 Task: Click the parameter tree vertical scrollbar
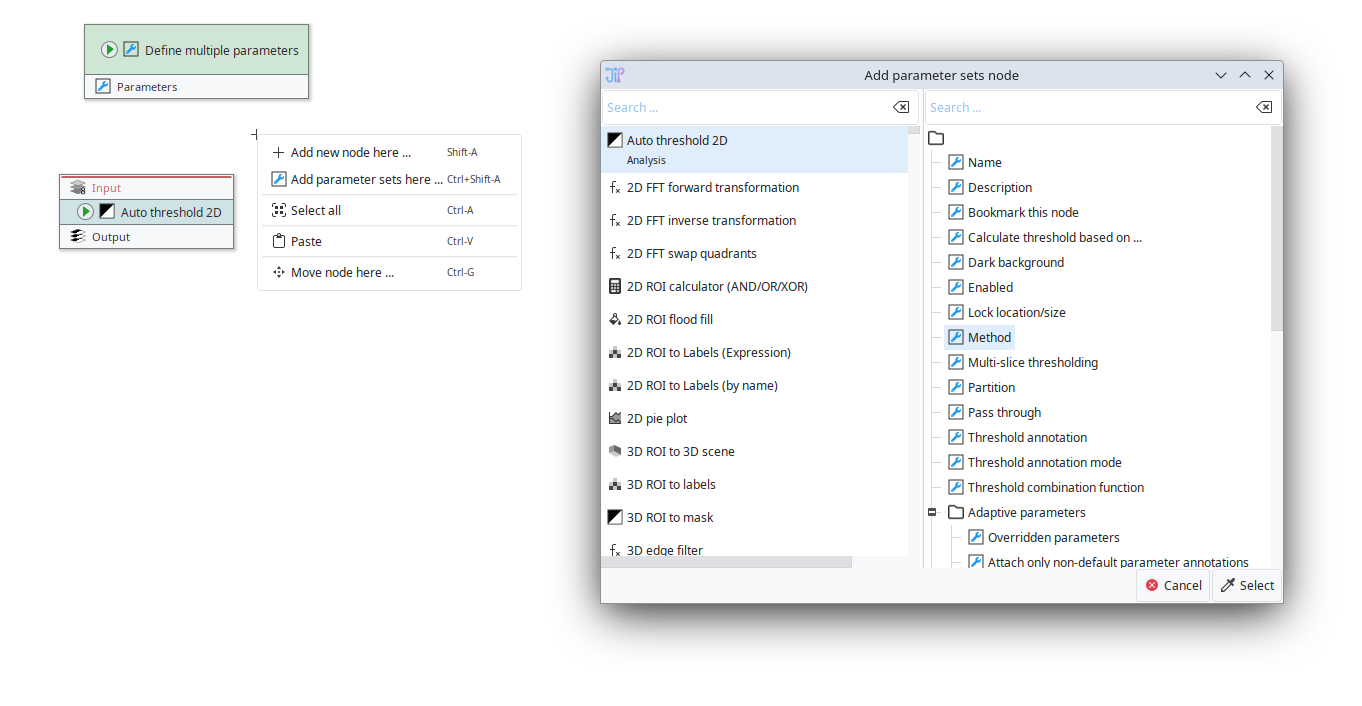point(1276,230)
